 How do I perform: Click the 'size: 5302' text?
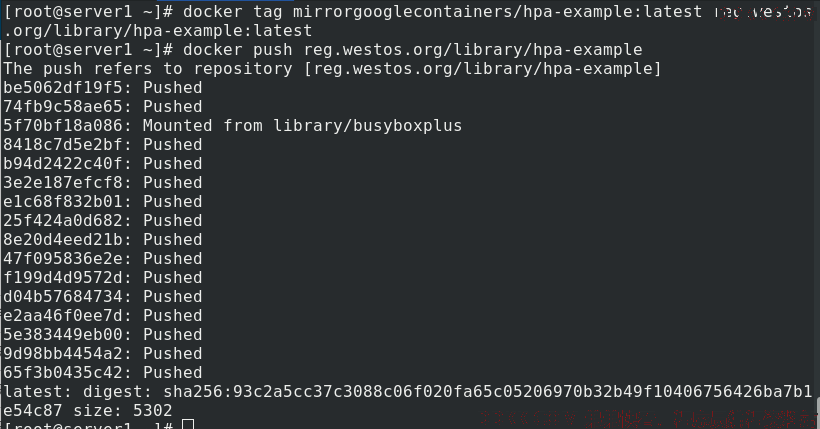(122, 411)
